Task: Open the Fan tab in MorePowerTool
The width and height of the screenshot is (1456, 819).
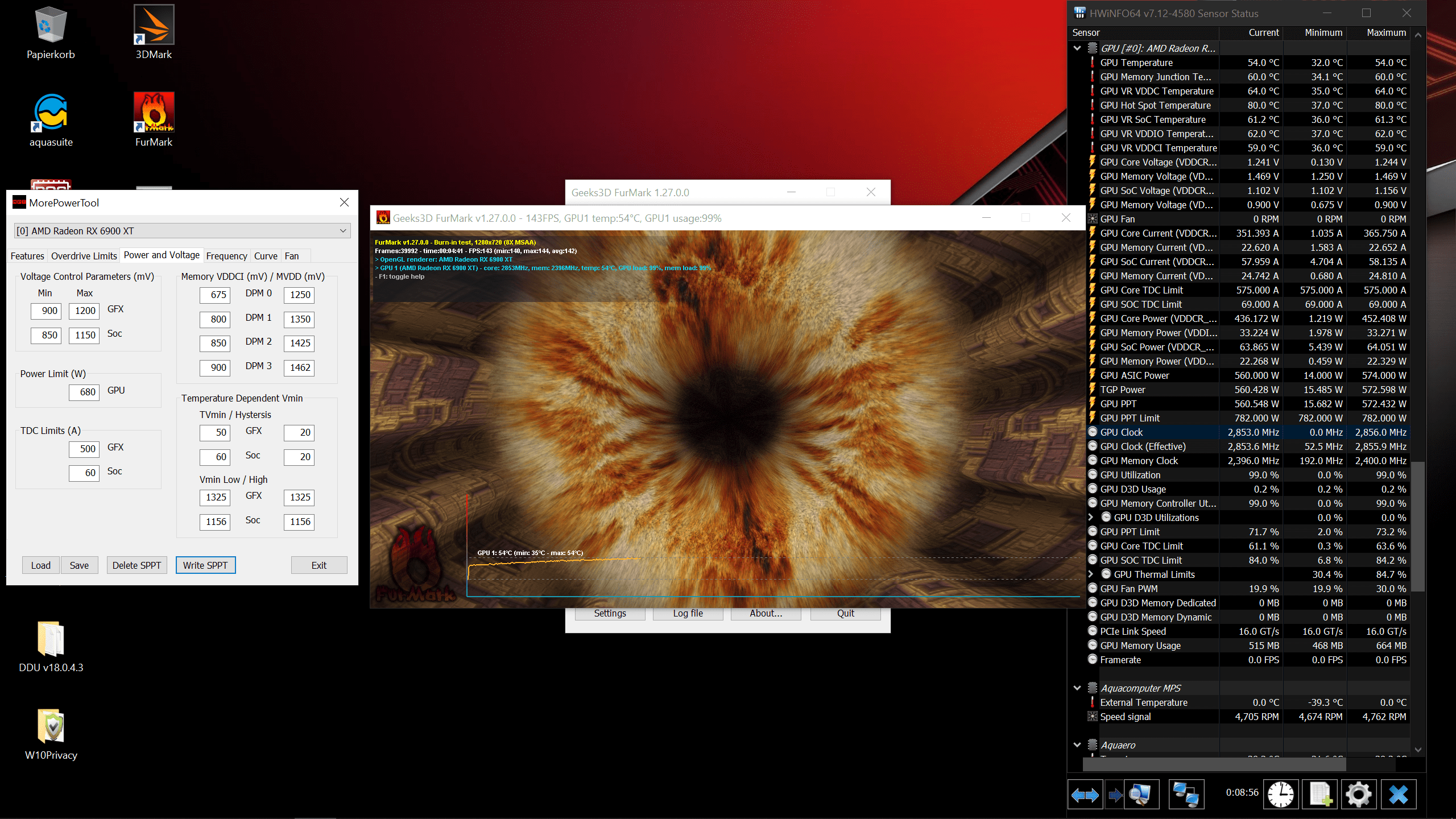Action: point(292,256)
